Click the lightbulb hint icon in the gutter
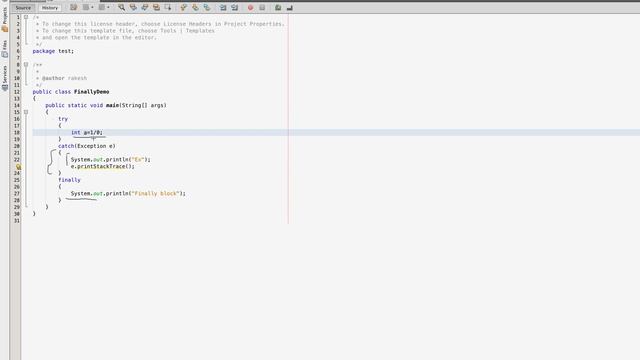 pos(18,167)
